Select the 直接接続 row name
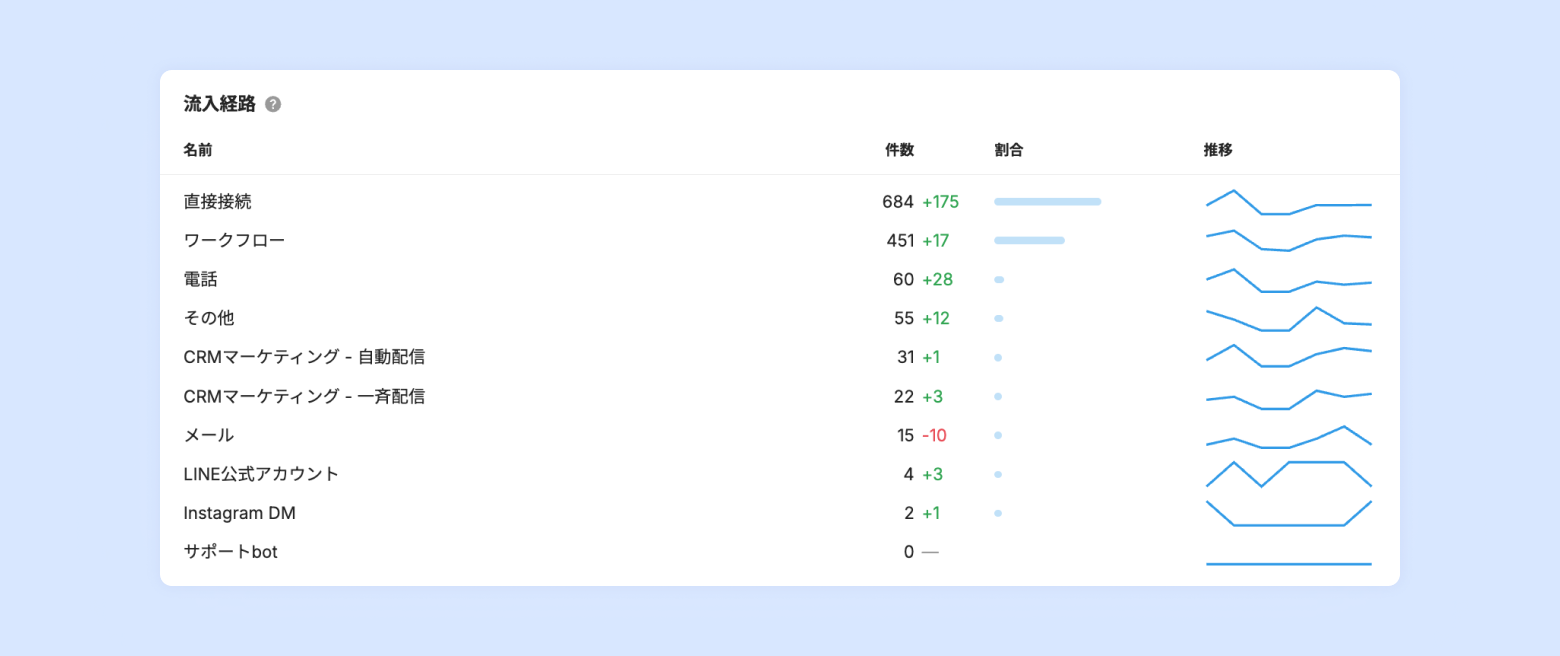This screenshot has height=656, width=1560. (x=218, y=201)
